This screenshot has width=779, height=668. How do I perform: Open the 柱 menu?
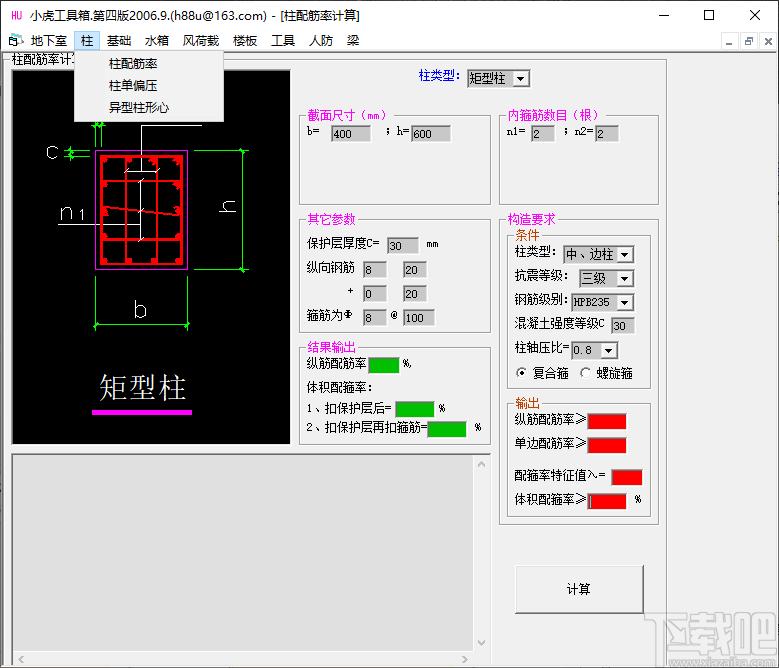(x=87, y=41)
